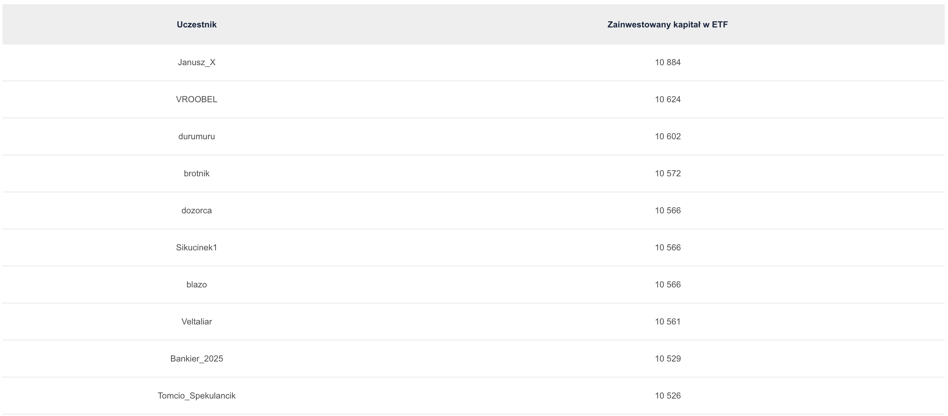Click Tomcio_Spekulancik's 10 526 value
Image resolution: width=948 pixels, height=416 pixels.
667,396
